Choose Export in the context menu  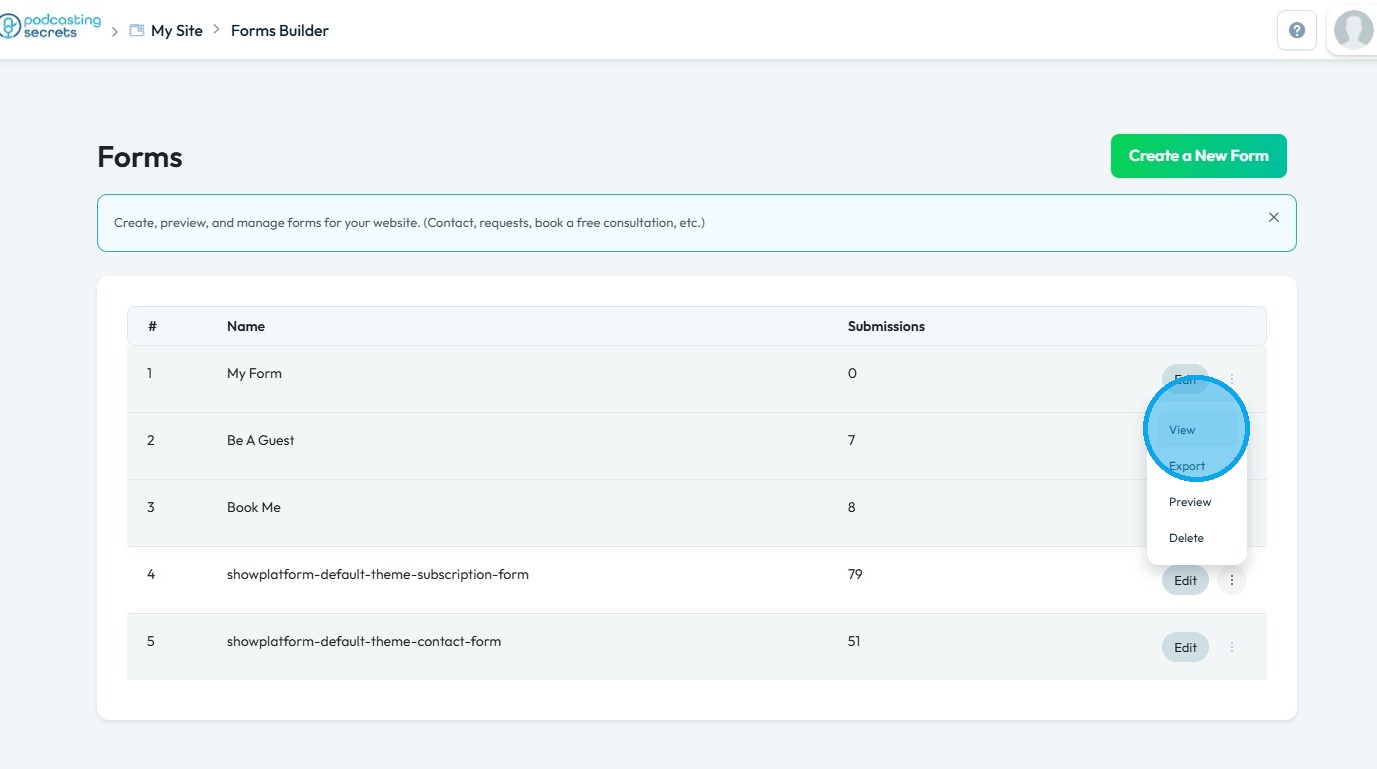1187,466
